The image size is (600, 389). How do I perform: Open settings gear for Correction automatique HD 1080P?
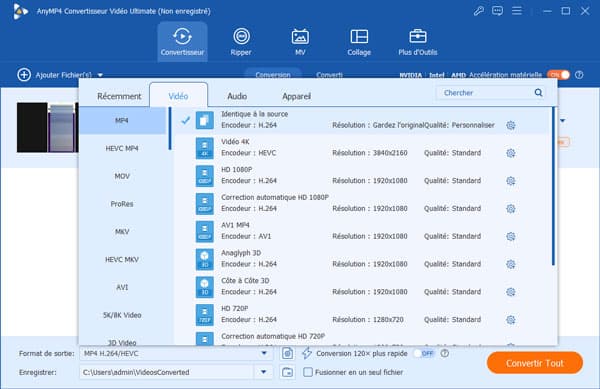(x=510, y=208)
